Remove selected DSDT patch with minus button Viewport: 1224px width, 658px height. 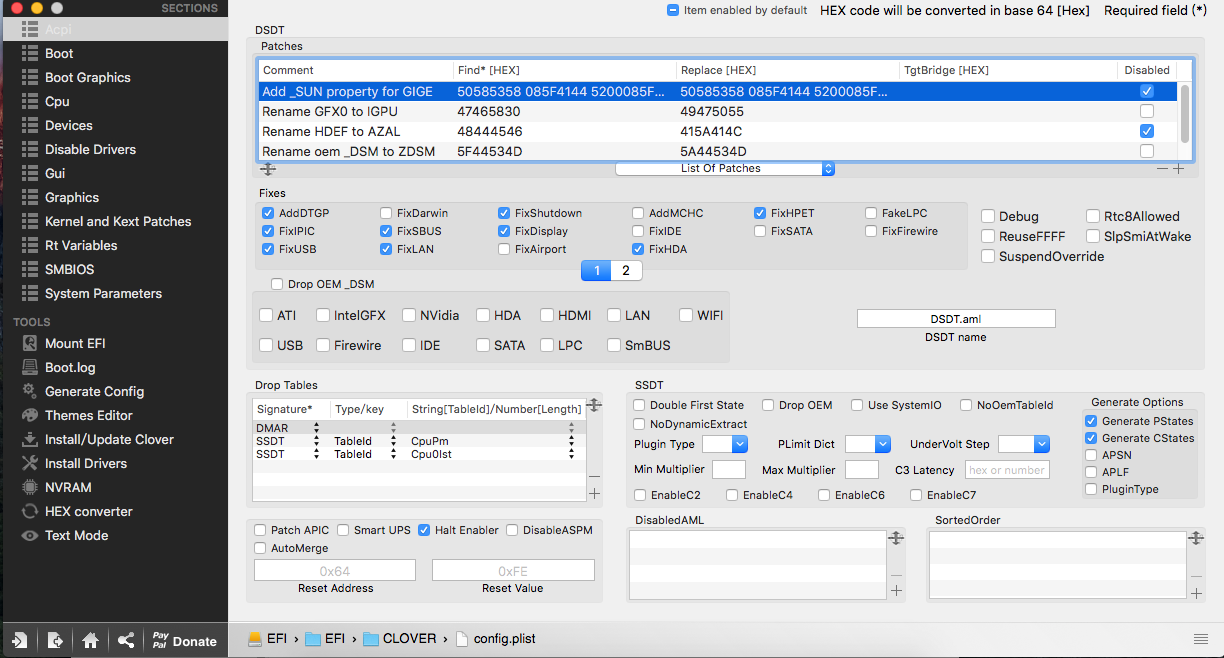point(1162,169)
